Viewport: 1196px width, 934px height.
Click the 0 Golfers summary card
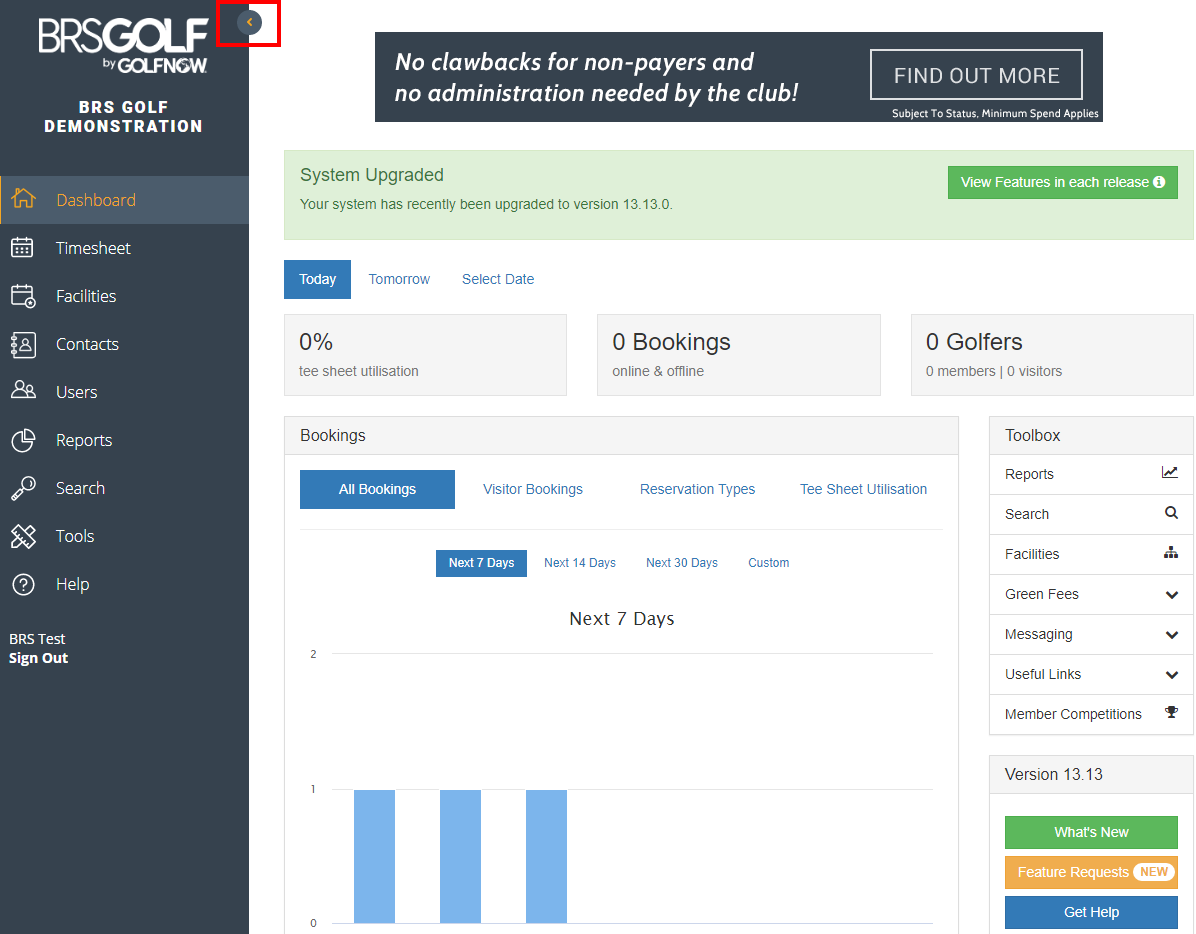pos(1053,355)
